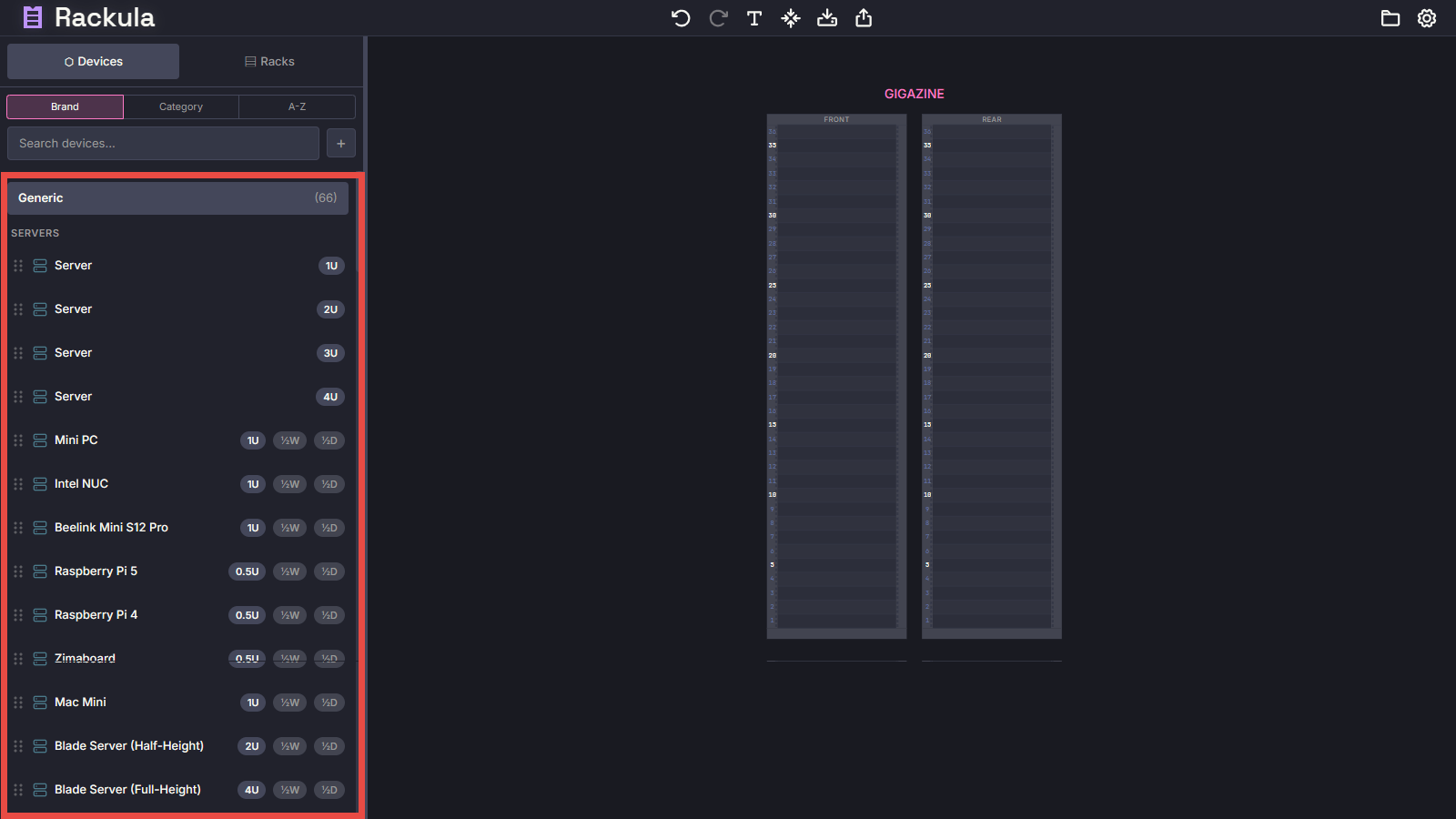Select the Brand grouping option
This screenshot has height=819, width=1456.
[65, 107]
